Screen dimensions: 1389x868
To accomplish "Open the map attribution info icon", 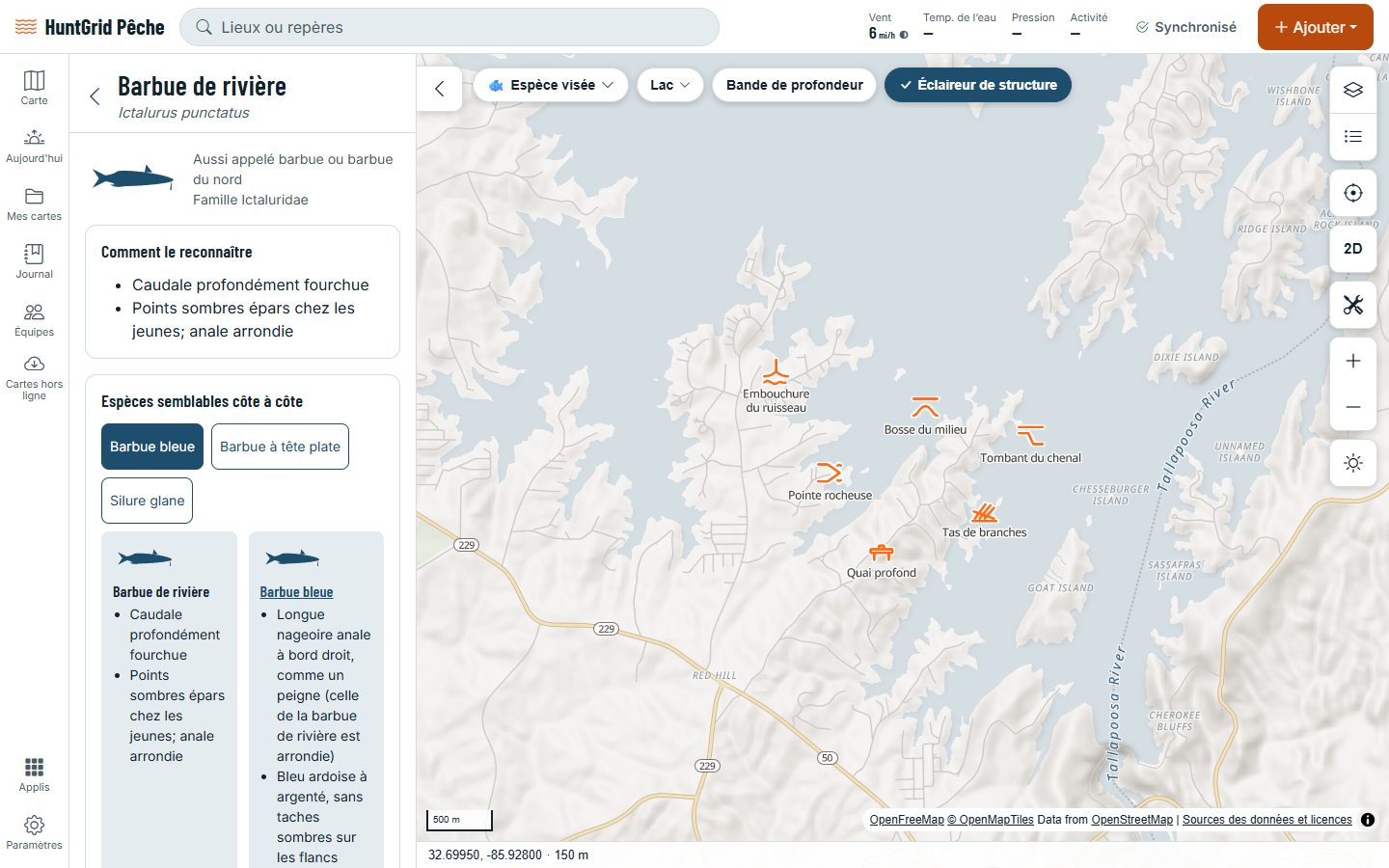I will click(x=1368, y=820).
